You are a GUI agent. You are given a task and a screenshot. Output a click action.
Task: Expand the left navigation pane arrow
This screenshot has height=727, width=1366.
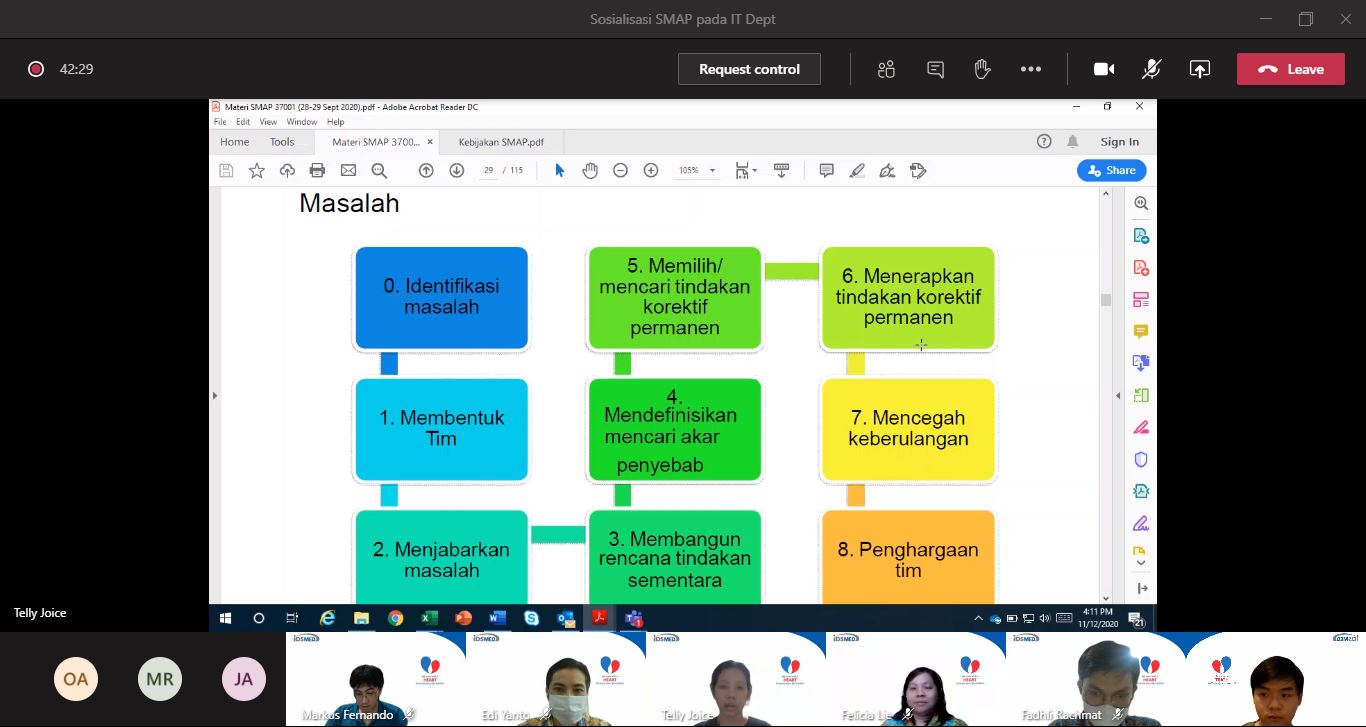214,396
